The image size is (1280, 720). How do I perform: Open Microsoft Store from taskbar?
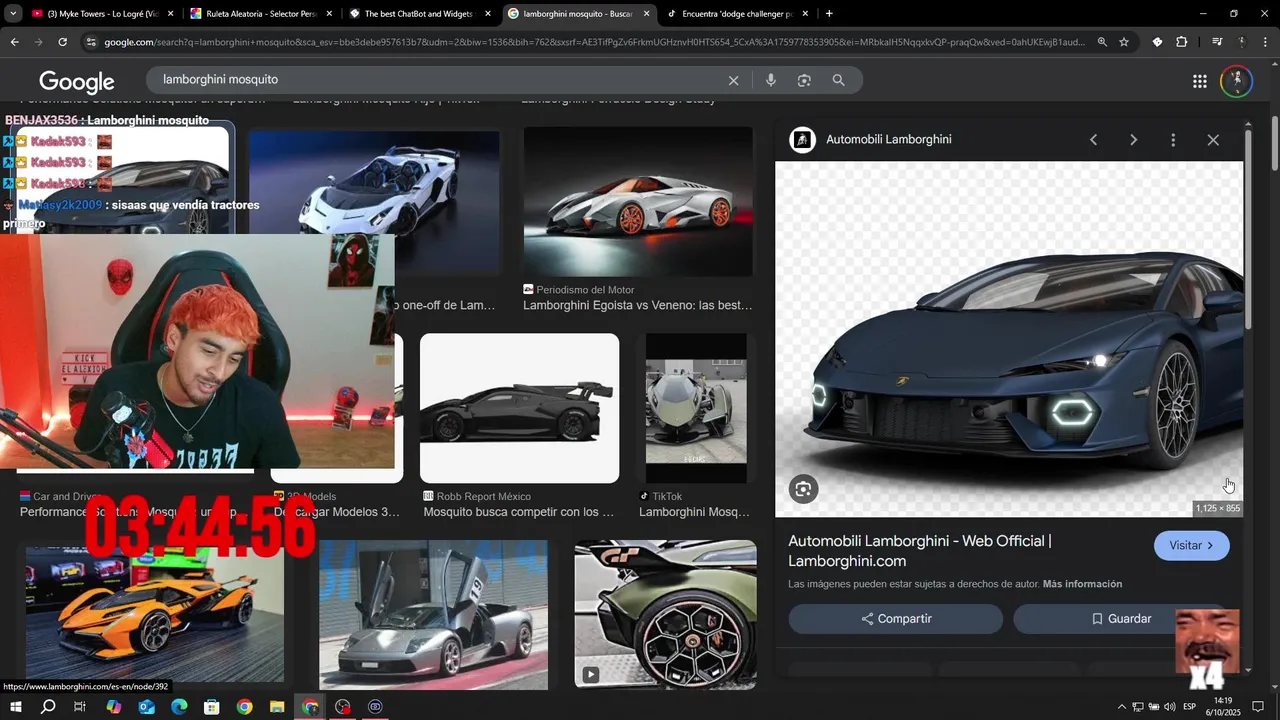[x=211, y=707]
